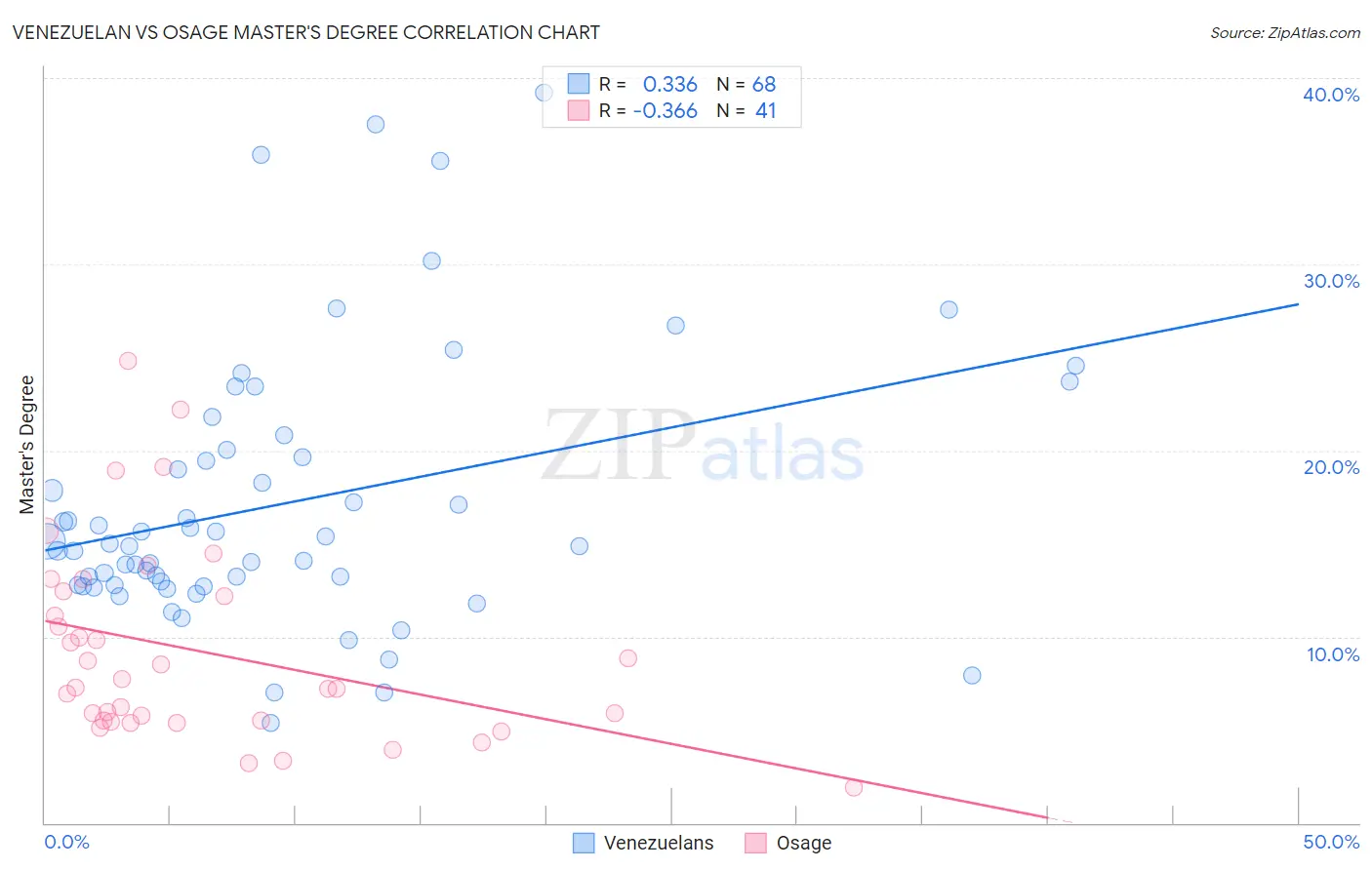Click the ZIPatlas watermark in chart center
The height and width of the screenshot is (870, 1372).
pyautogui.click(x=703, y=447)
